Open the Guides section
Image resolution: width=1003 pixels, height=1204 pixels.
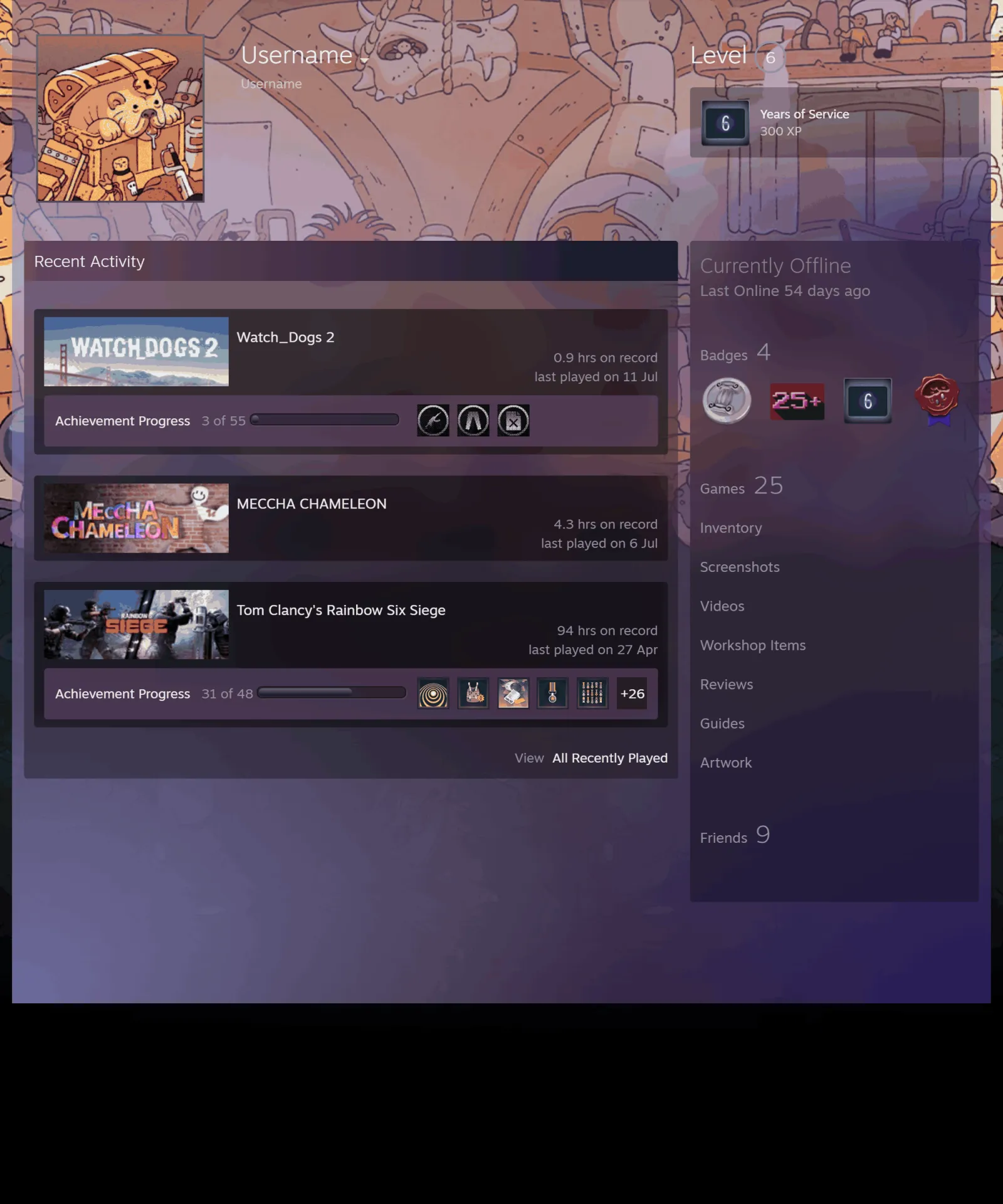722,724
